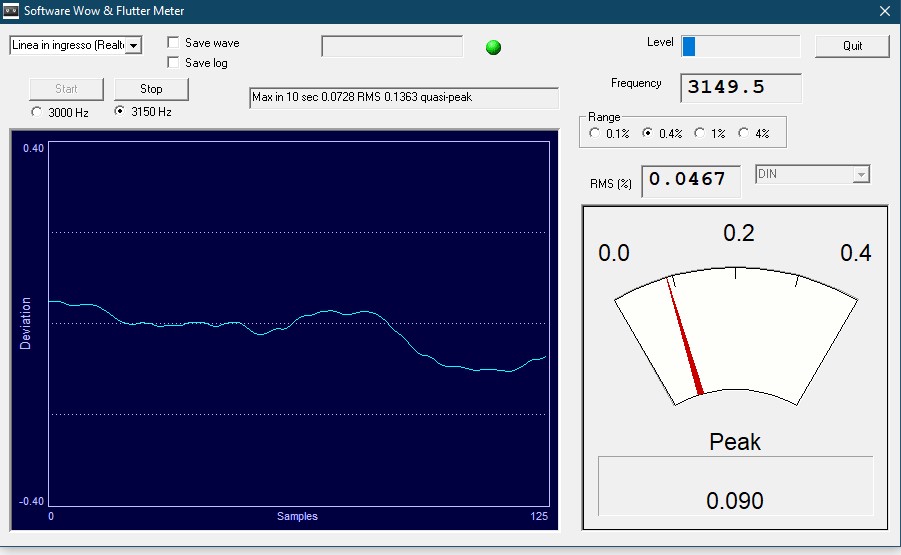Click the Stop button
Image resolution: width=901 pixels, height=555 pixels.
(x=151, y=89)
